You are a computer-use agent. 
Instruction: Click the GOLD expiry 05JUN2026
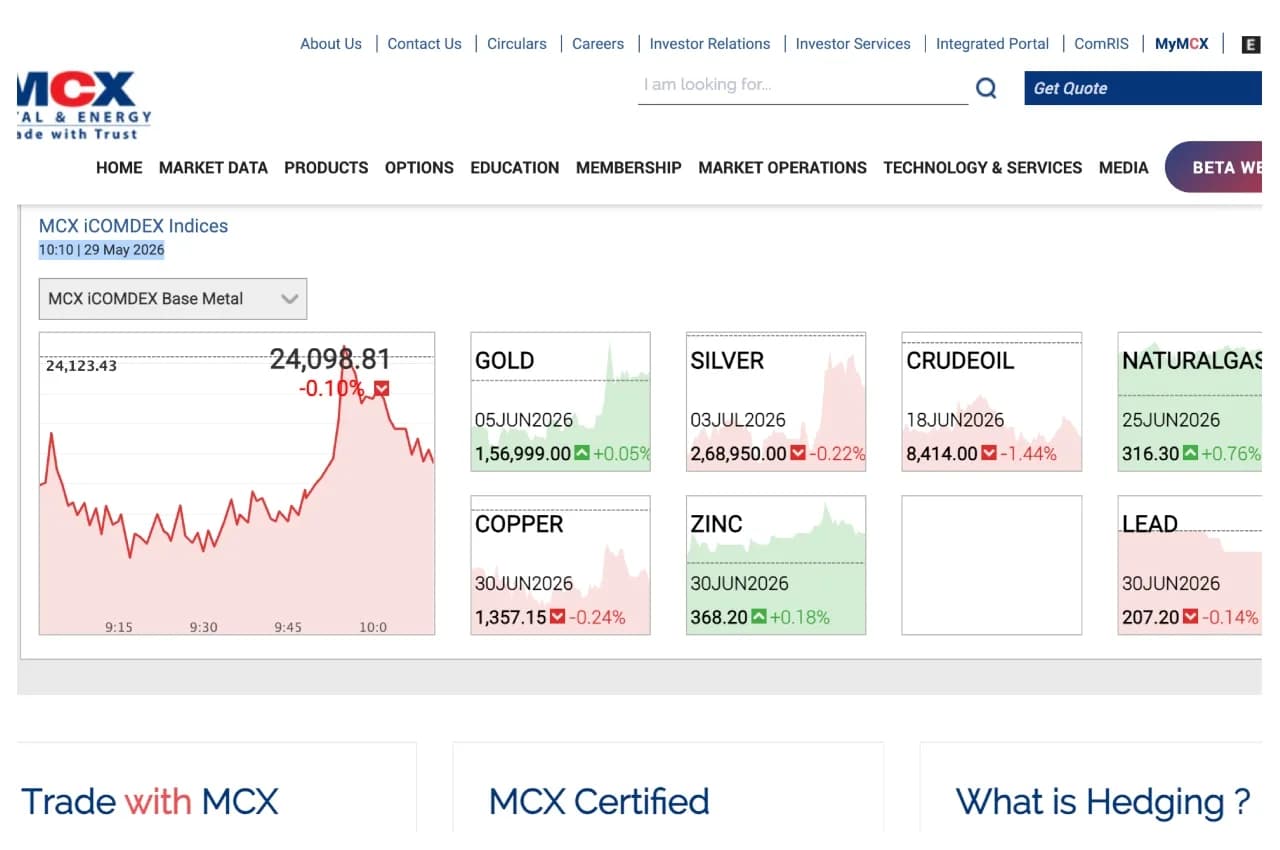tap(524, 420)
